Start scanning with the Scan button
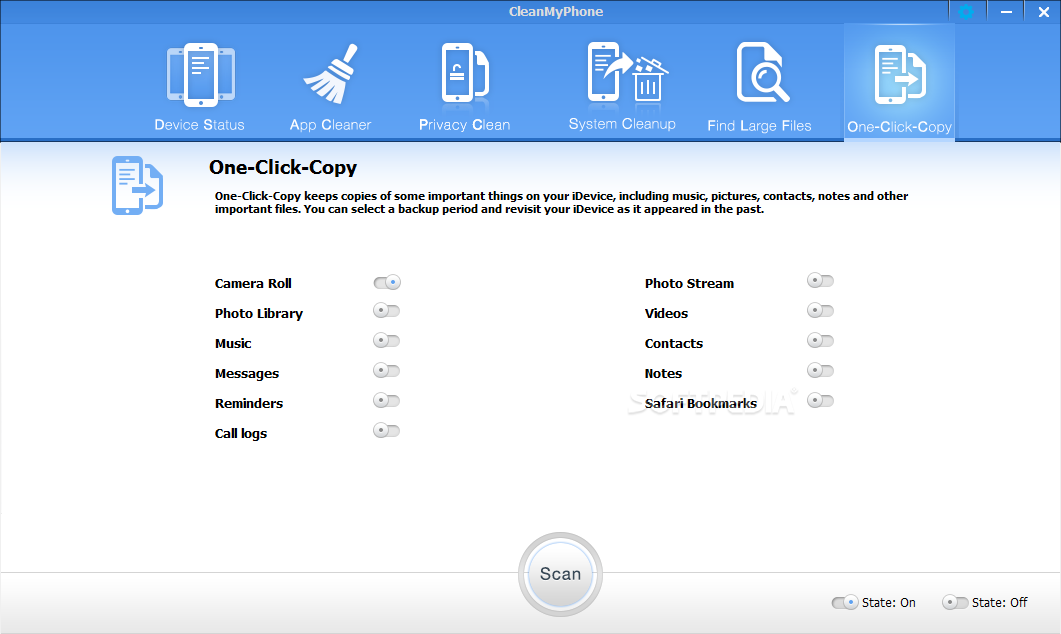 pyautogui.click(x=560, y=574)
